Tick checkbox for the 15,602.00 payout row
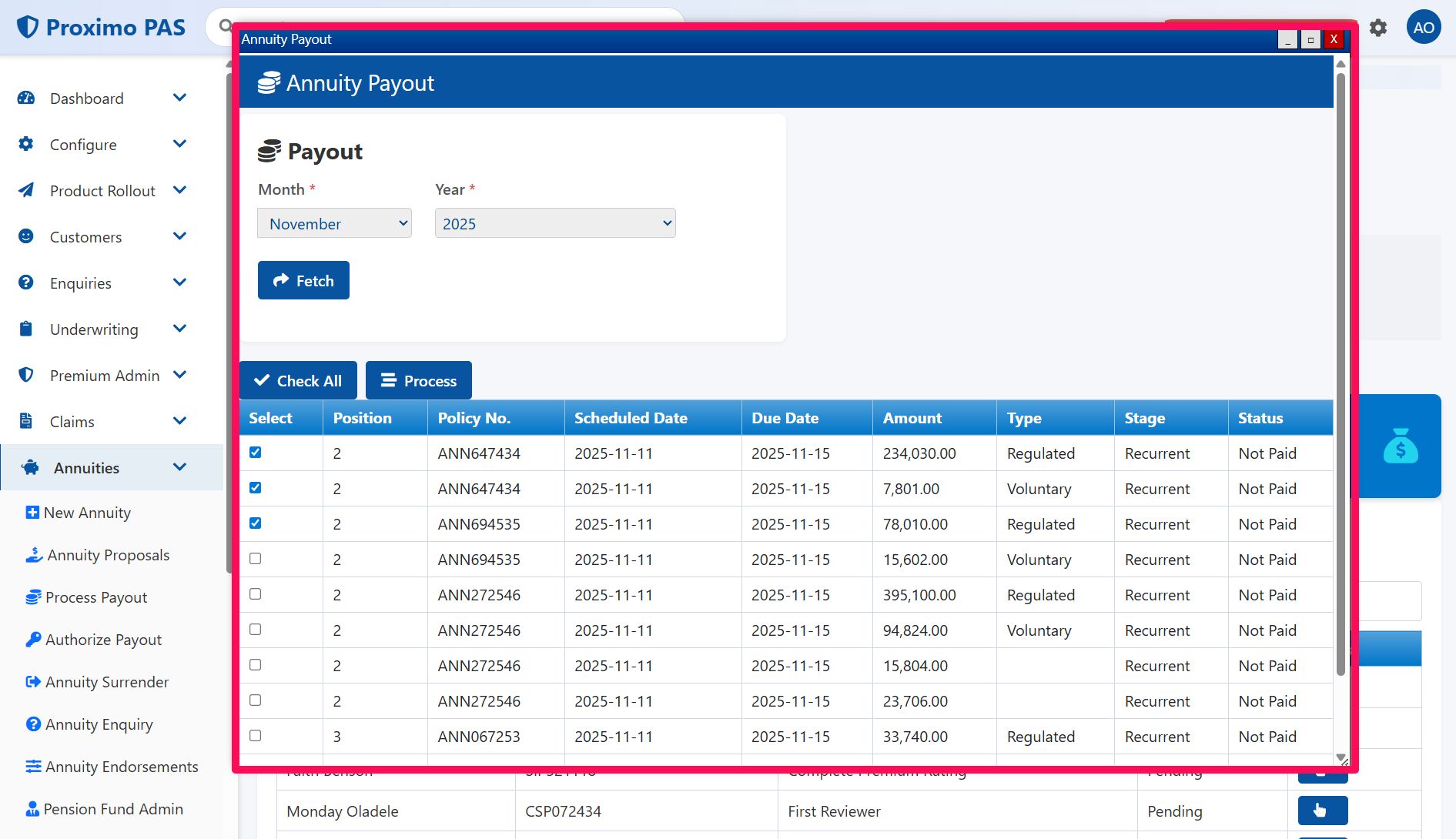 click(x=256, y=559)
